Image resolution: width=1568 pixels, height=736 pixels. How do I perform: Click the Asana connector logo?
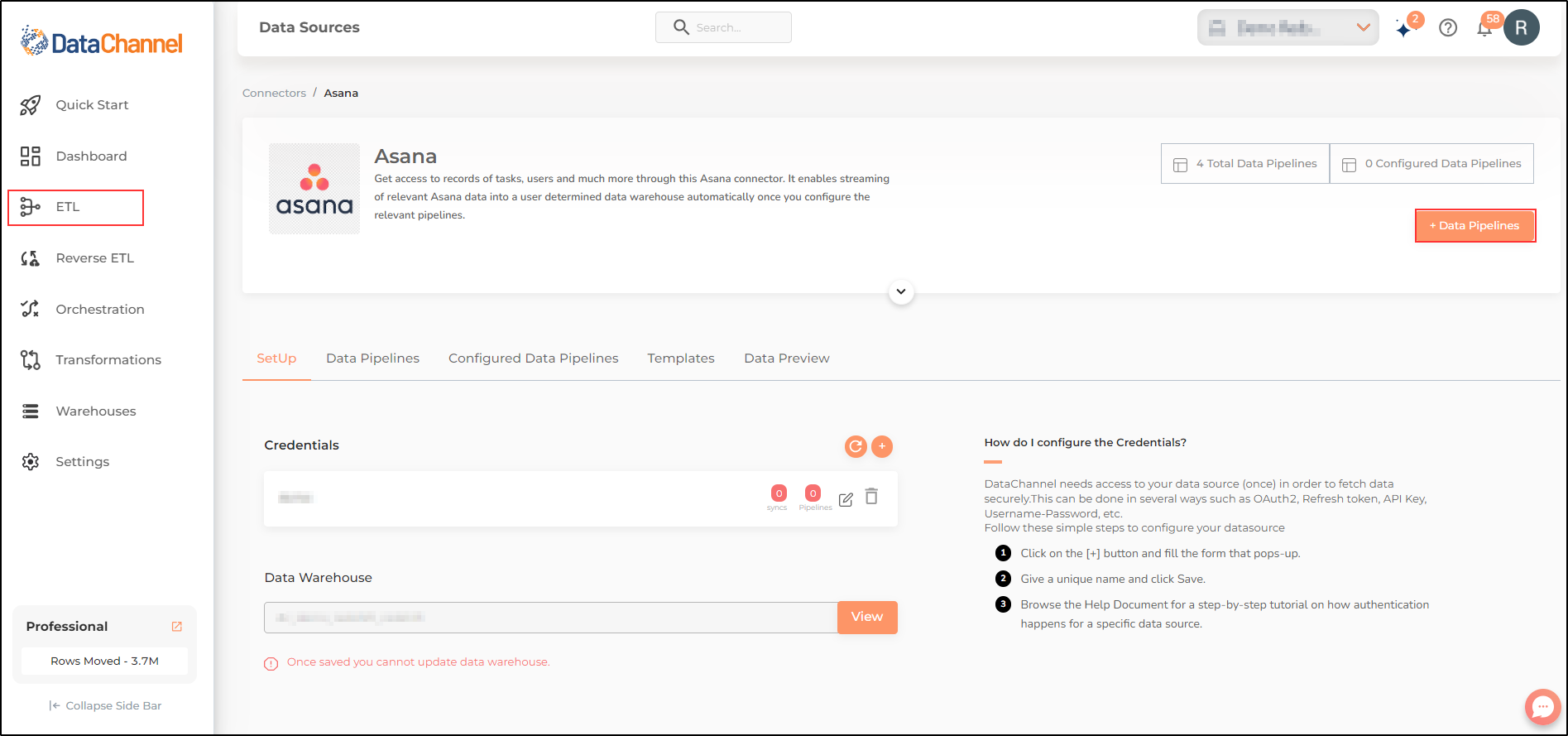[314, 189]
